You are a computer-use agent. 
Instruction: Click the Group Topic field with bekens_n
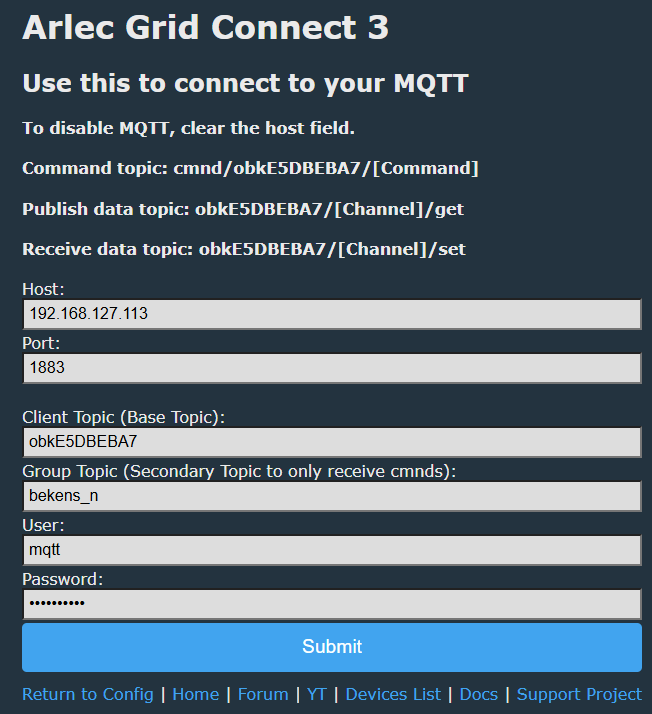tap(331, 496)
